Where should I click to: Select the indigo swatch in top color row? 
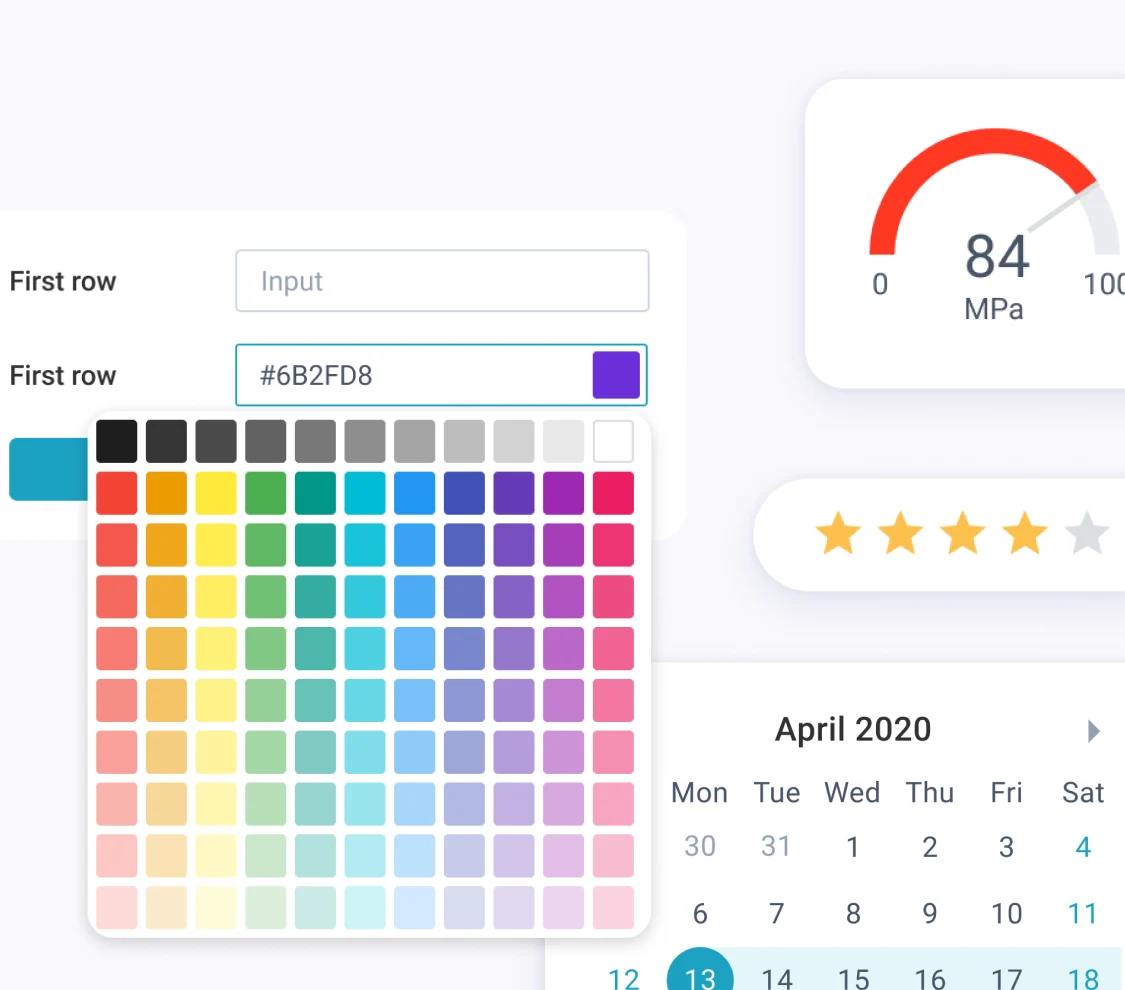coord(464,493)
